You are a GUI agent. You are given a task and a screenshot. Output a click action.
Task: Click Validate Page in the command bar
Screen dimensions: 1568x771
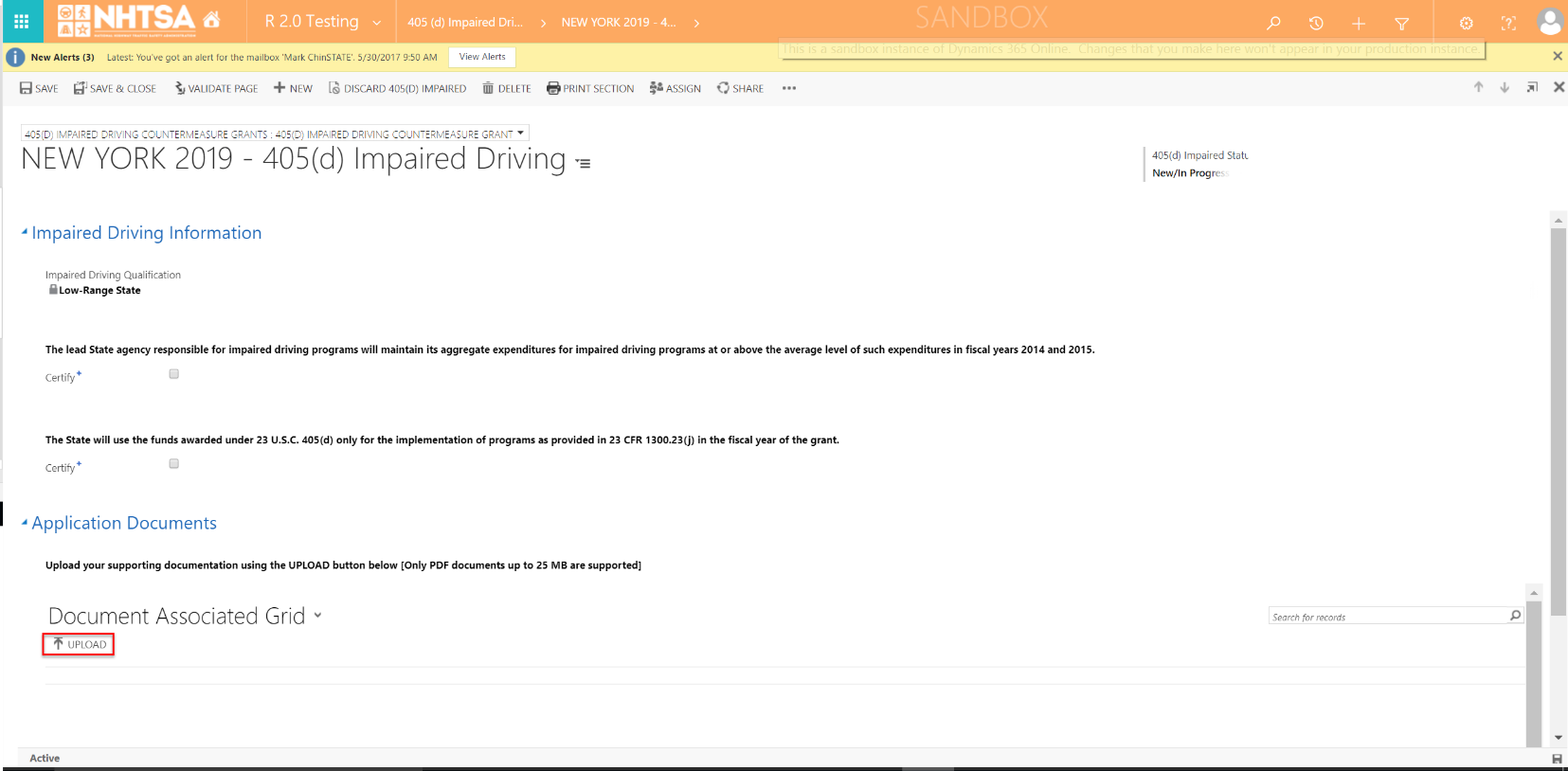pos(216,88)
